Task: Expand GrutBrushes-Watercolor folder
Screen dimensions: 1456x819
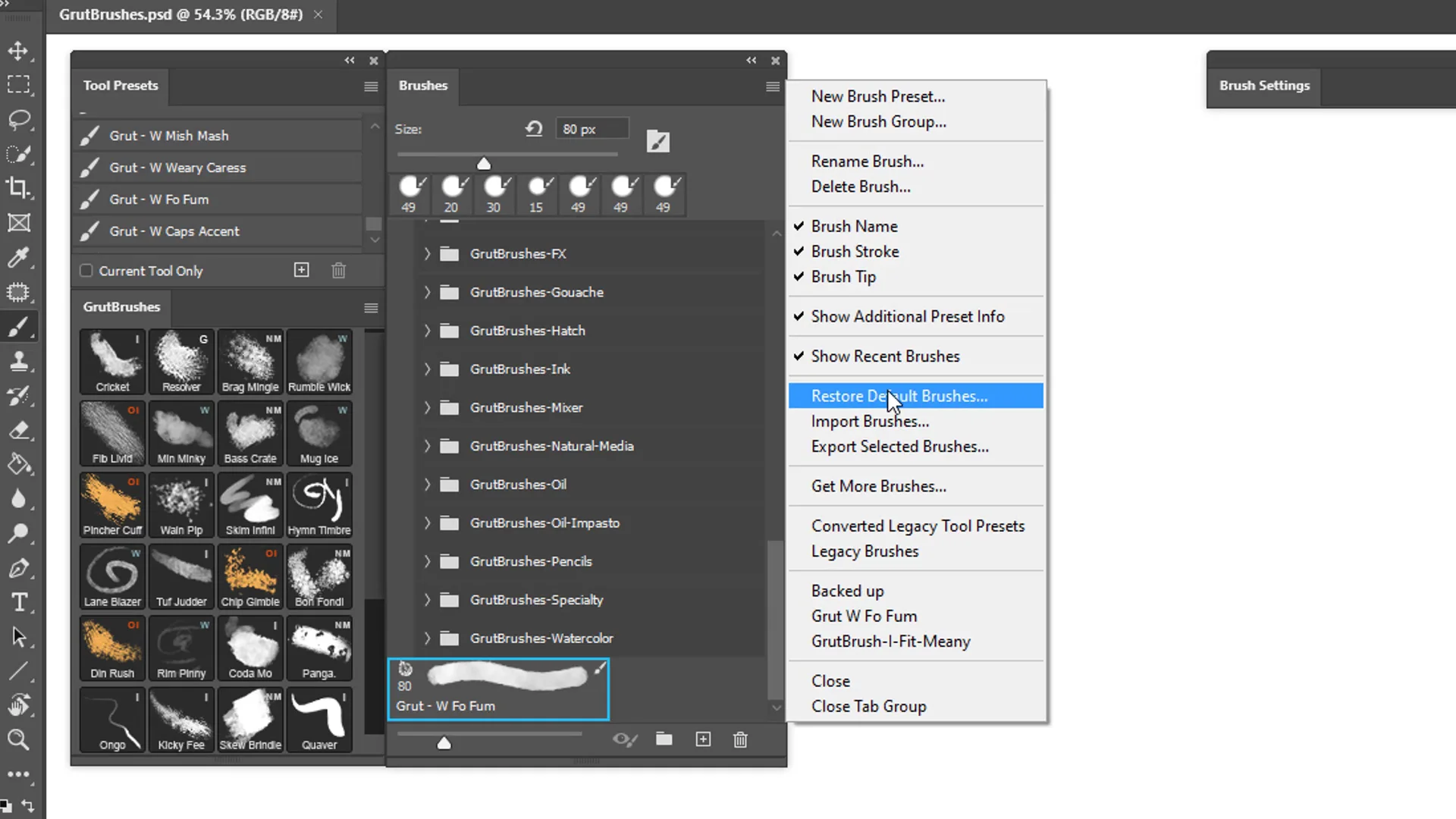Action: point(427,639)
